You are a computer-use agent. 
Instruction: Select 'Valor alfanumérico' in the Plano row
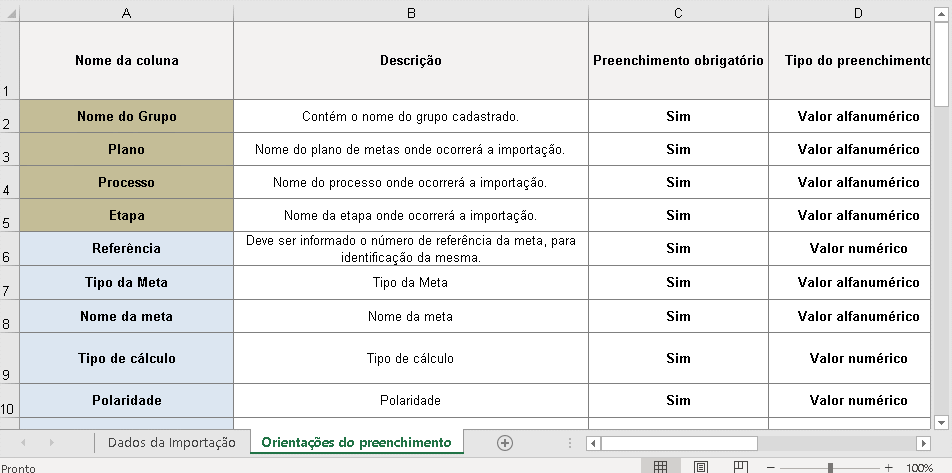849,149
